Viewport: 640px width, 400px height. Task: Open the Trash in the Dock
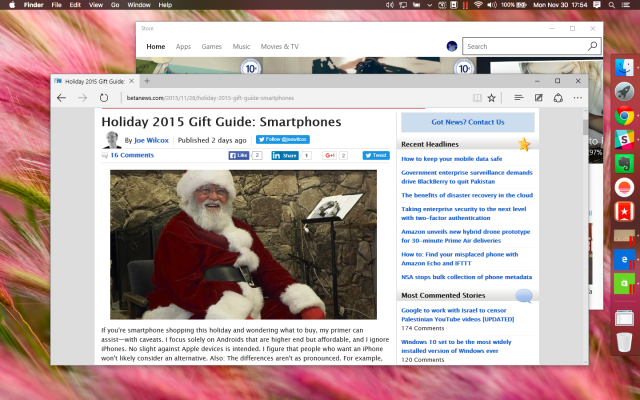624,342
